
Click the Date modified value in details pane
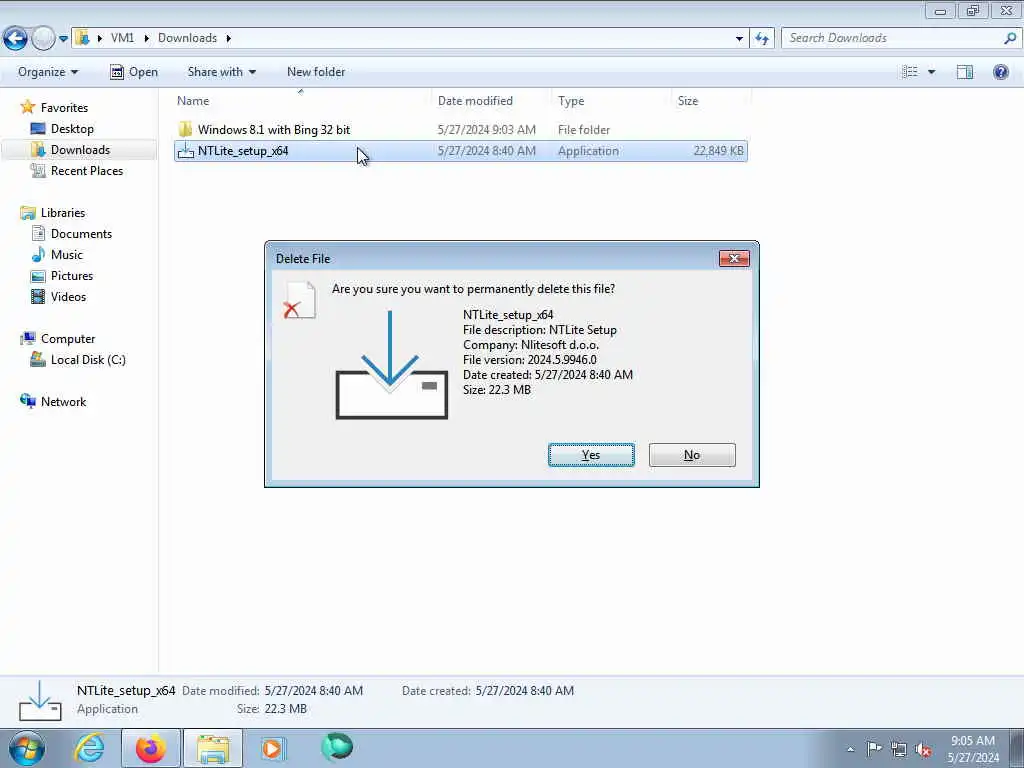click(x=313, y=691)
